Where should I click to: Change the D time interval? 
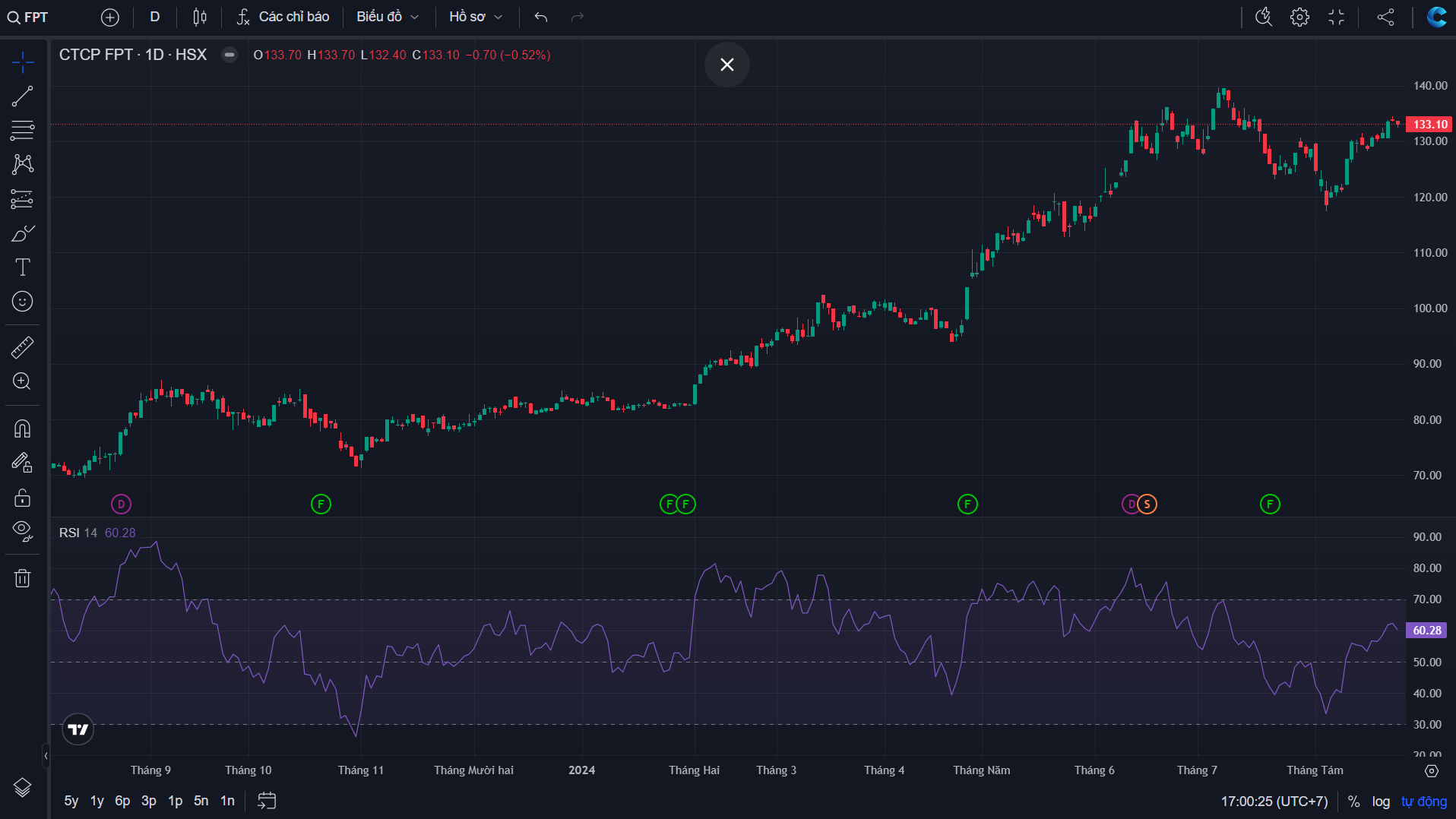coord(155,17)
